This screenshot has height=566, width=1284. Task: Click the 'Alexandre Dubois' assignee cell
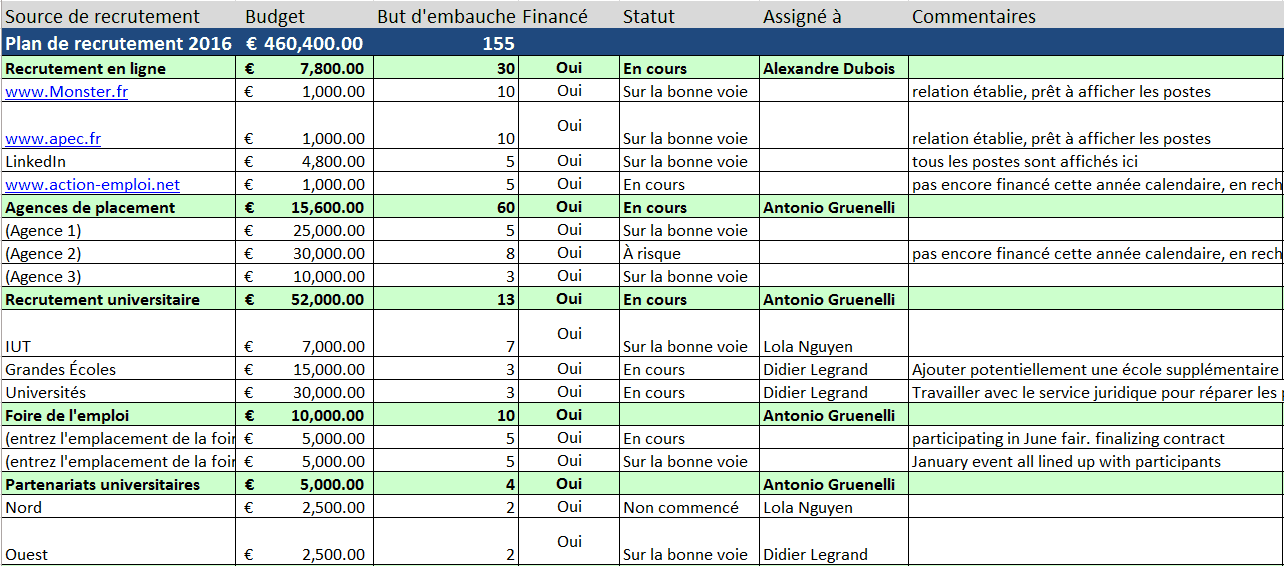click(828, 69)
